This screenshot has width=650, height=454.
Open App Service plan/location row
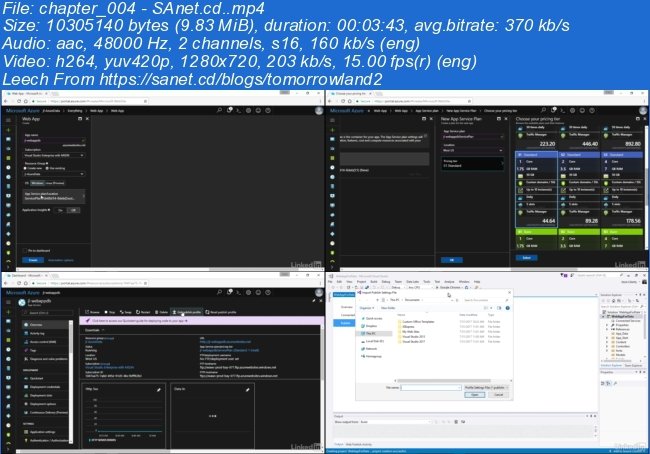[x=54, y=196]
